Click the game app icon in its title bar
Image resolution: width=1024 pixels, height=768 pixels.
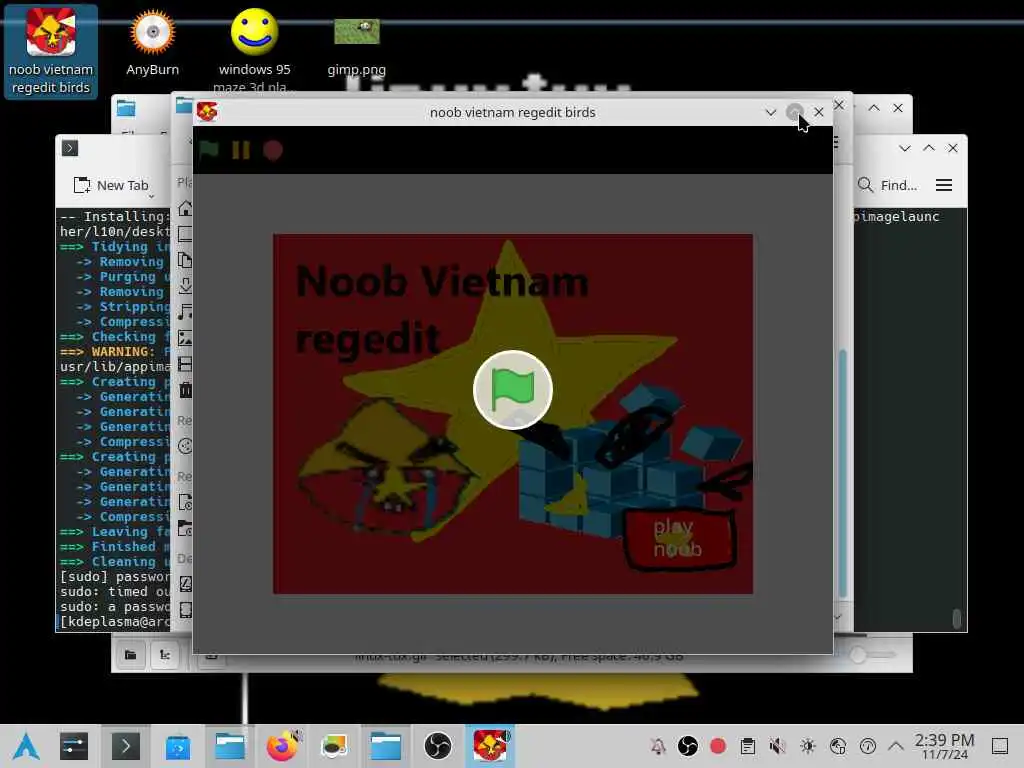pyautogui.click(x=208, y=112)
